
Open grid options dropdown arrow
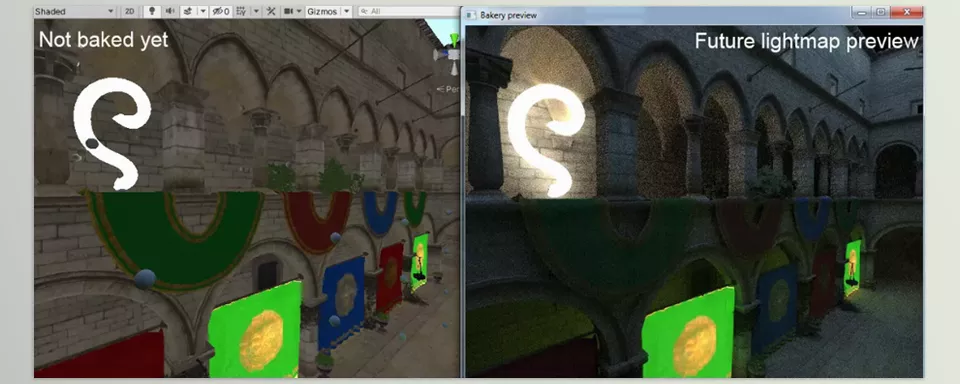click(257, 12)
